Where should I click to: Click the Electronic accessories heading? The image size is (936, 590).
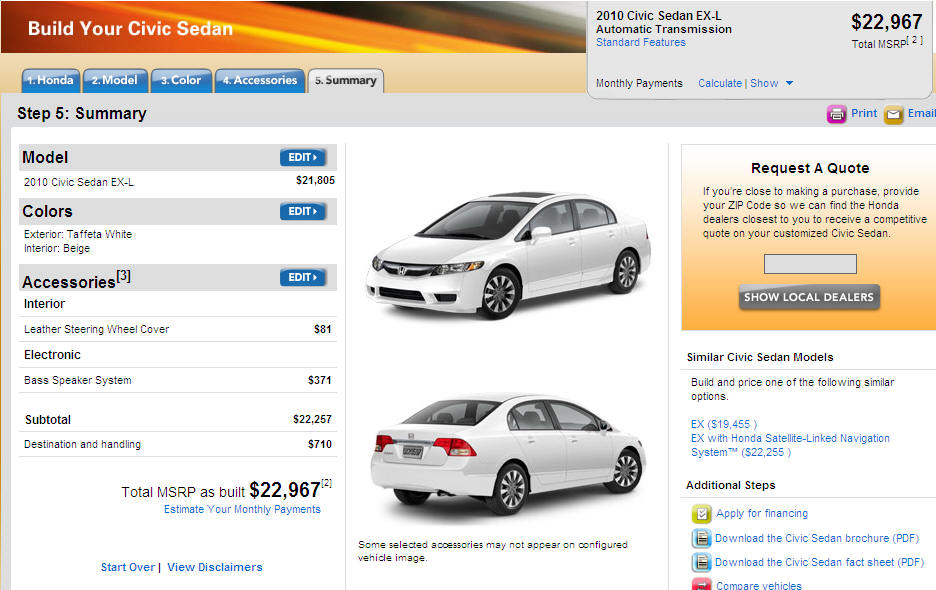(52, 355)
